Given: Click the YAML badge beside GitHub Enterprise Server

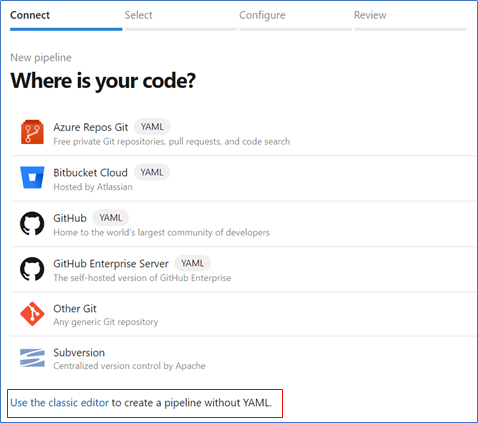Looking at the screenshot, I should pyautogui.click(x=193, y=263).
